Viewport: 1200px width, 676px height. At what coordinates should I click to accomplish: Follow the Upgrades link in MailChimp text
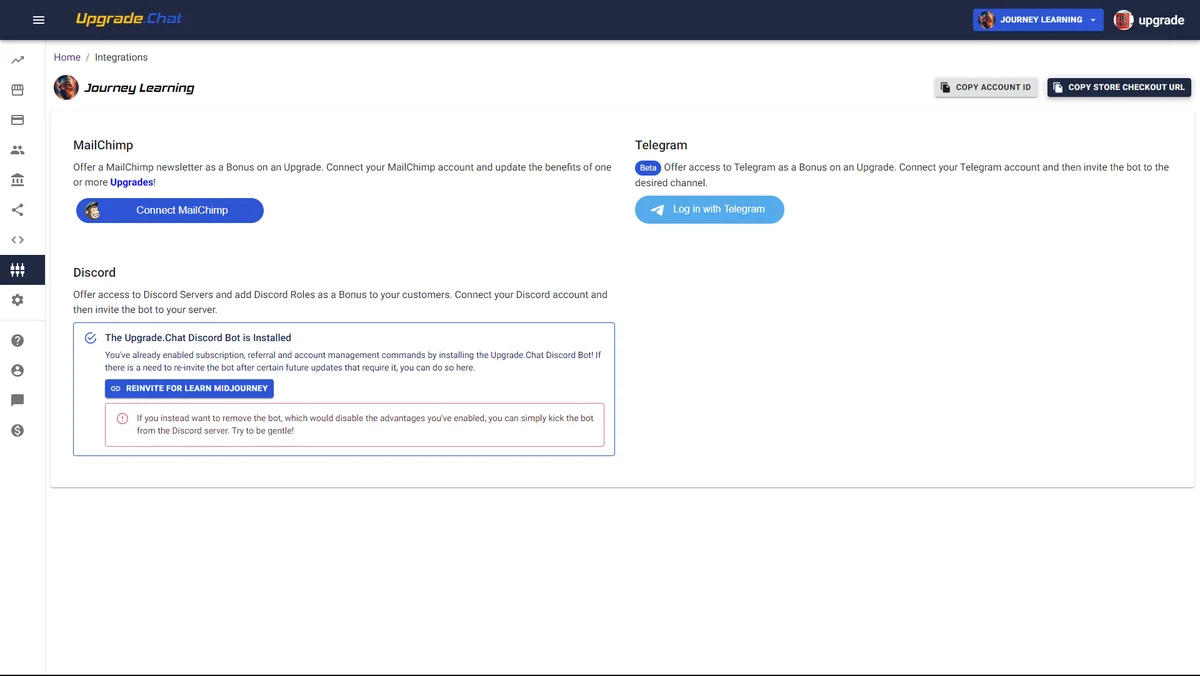point(131,183)
